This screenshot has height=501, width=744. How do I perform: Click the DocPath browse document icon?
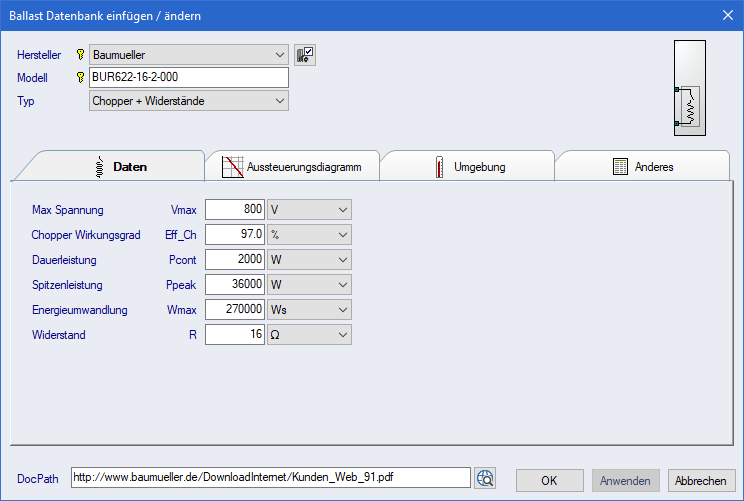click(486, 478)
